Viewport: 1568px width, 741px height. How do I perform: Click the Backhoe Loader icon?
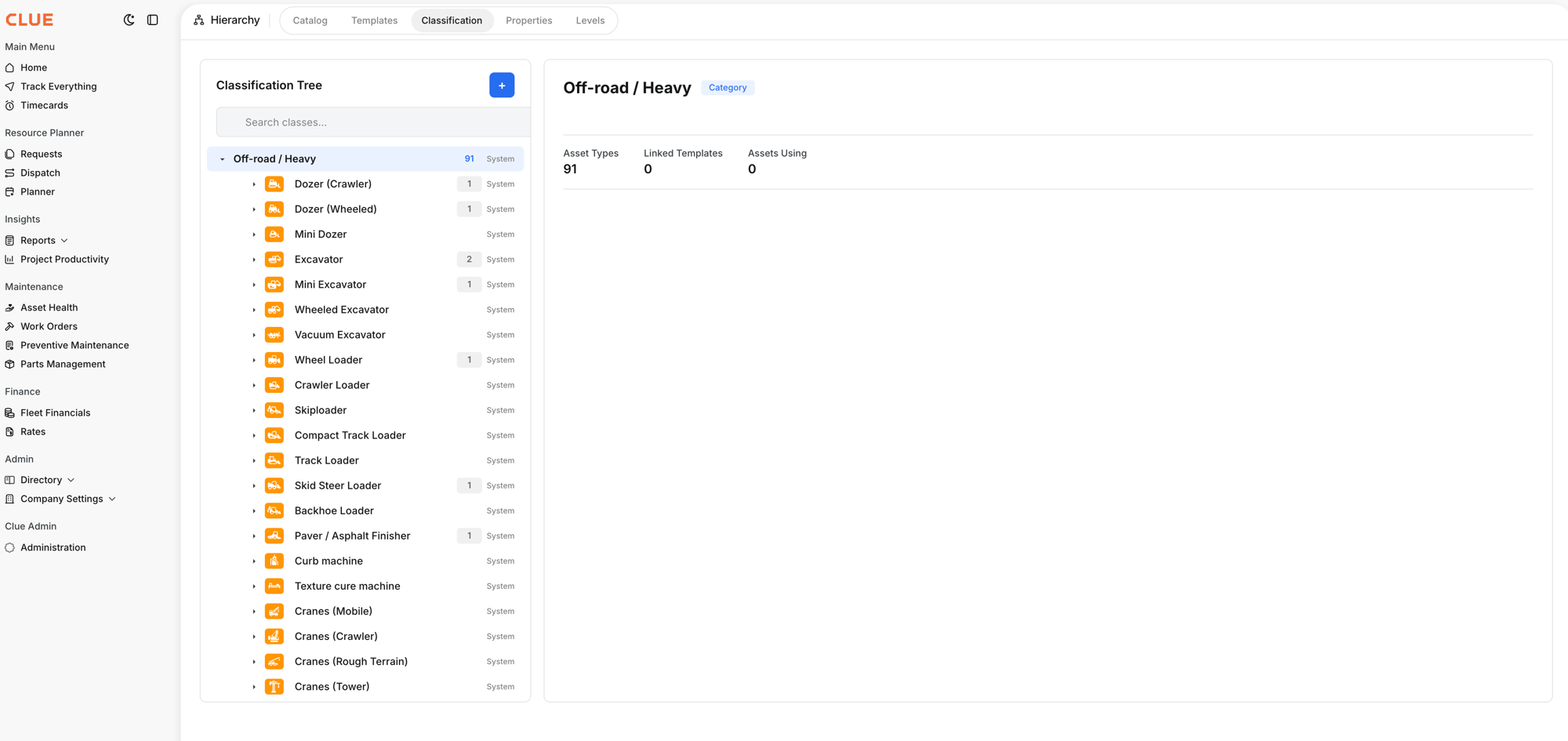(x=274, y=510)
